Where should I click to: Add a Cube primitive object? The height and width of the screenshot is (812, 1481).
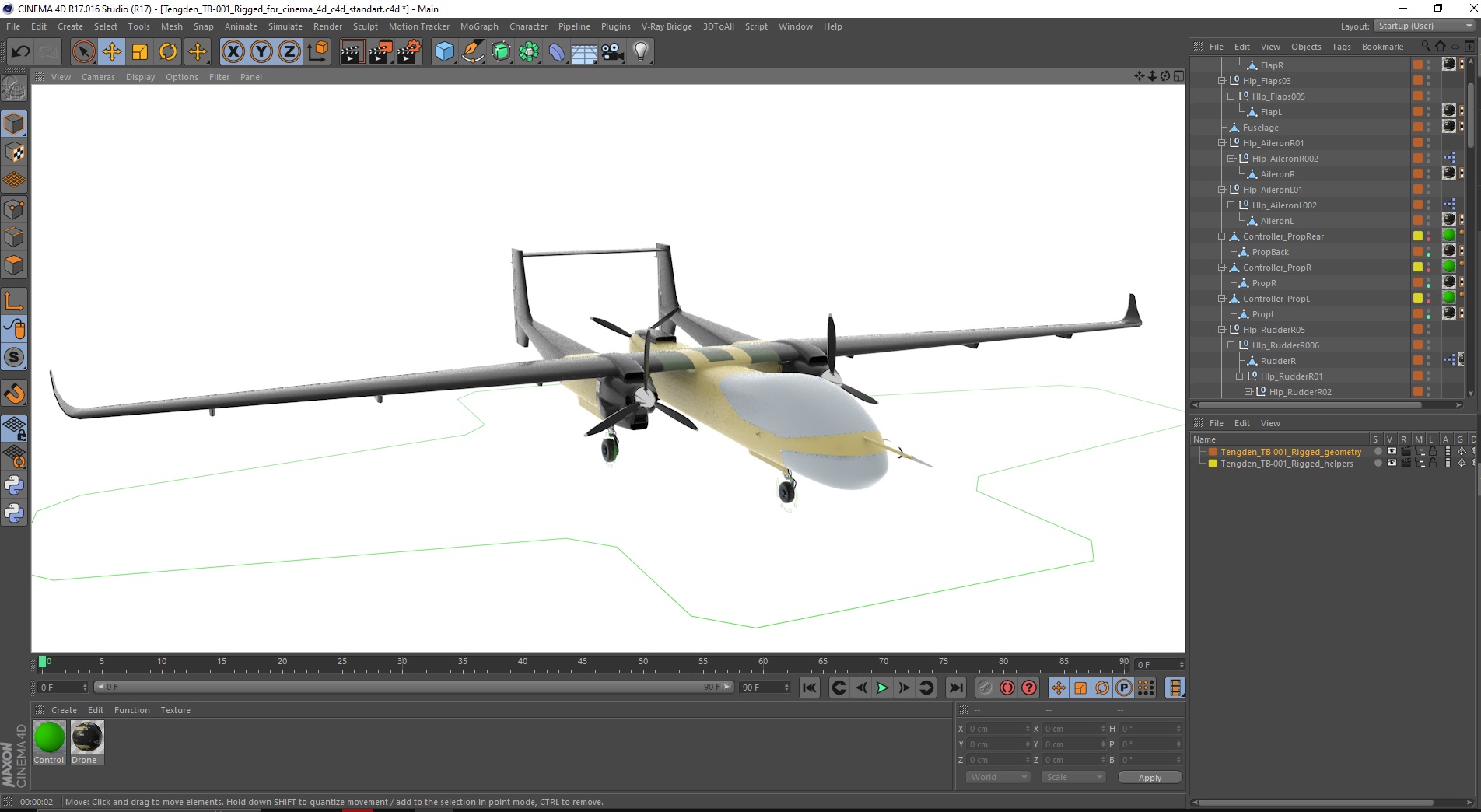coord(444,52)
